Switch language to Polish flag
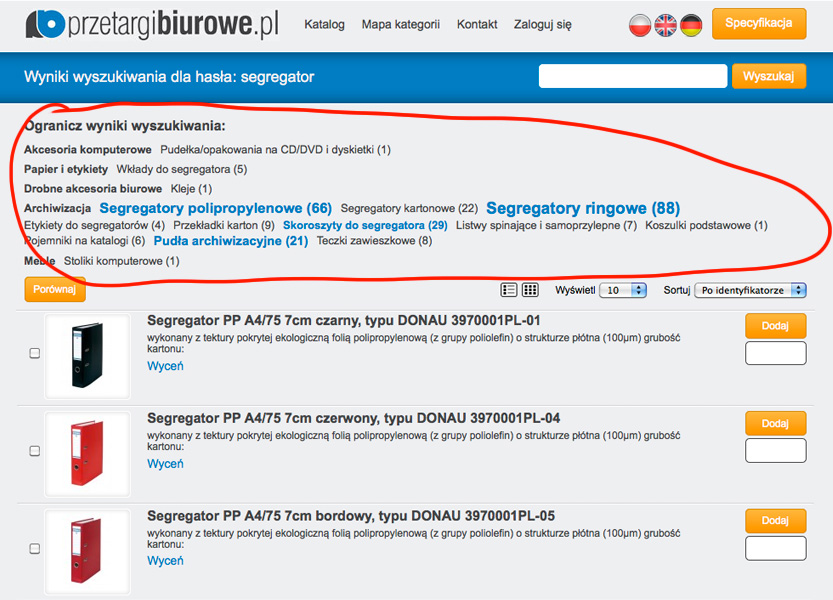833x600 pixels. coord(640,25)
